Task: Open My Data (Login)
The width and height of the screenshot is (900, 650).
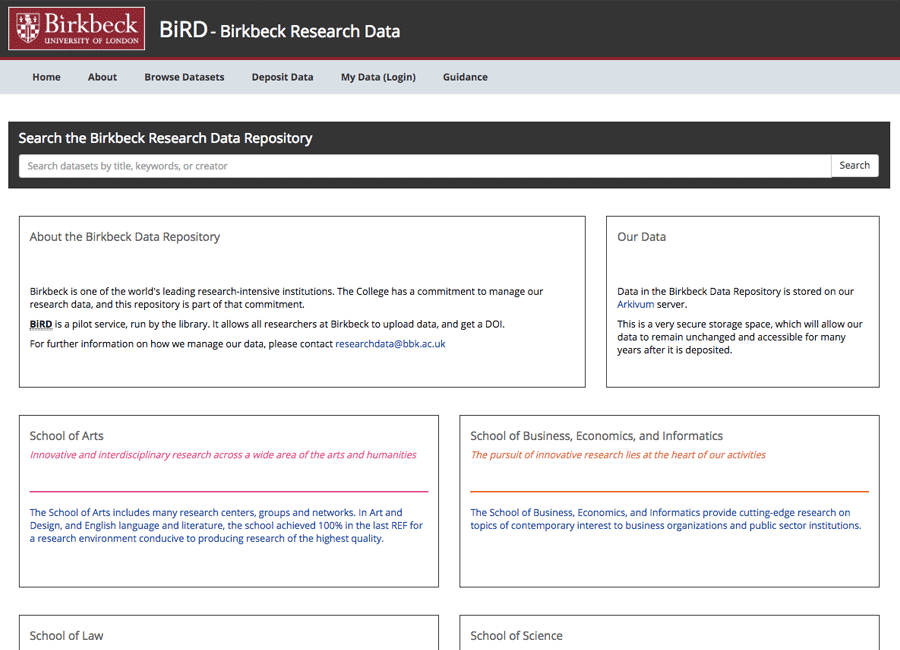Action: point(378,77)
